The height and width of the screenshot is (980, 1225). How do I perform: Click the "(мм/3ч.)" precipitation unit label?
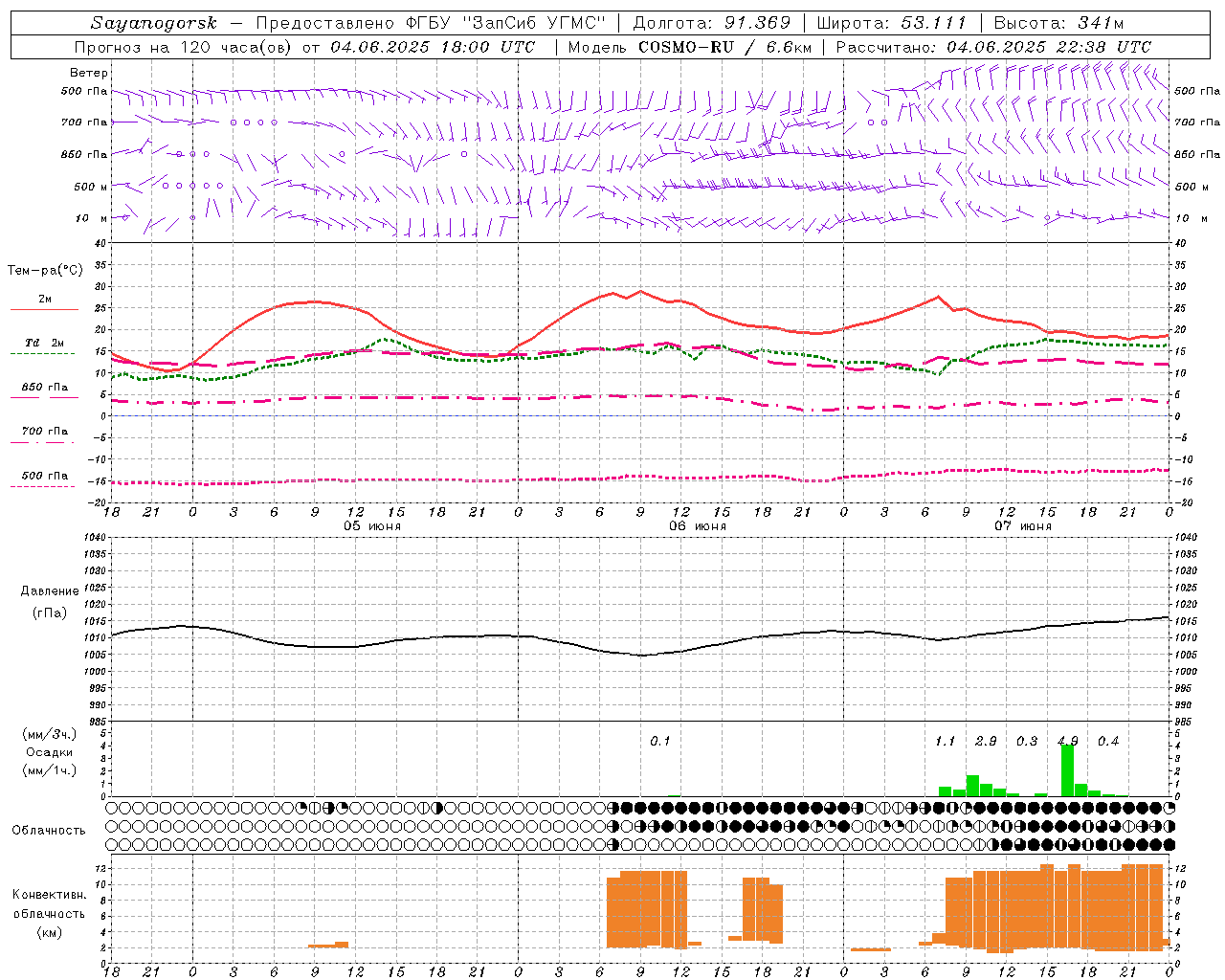tap(50, 734)
